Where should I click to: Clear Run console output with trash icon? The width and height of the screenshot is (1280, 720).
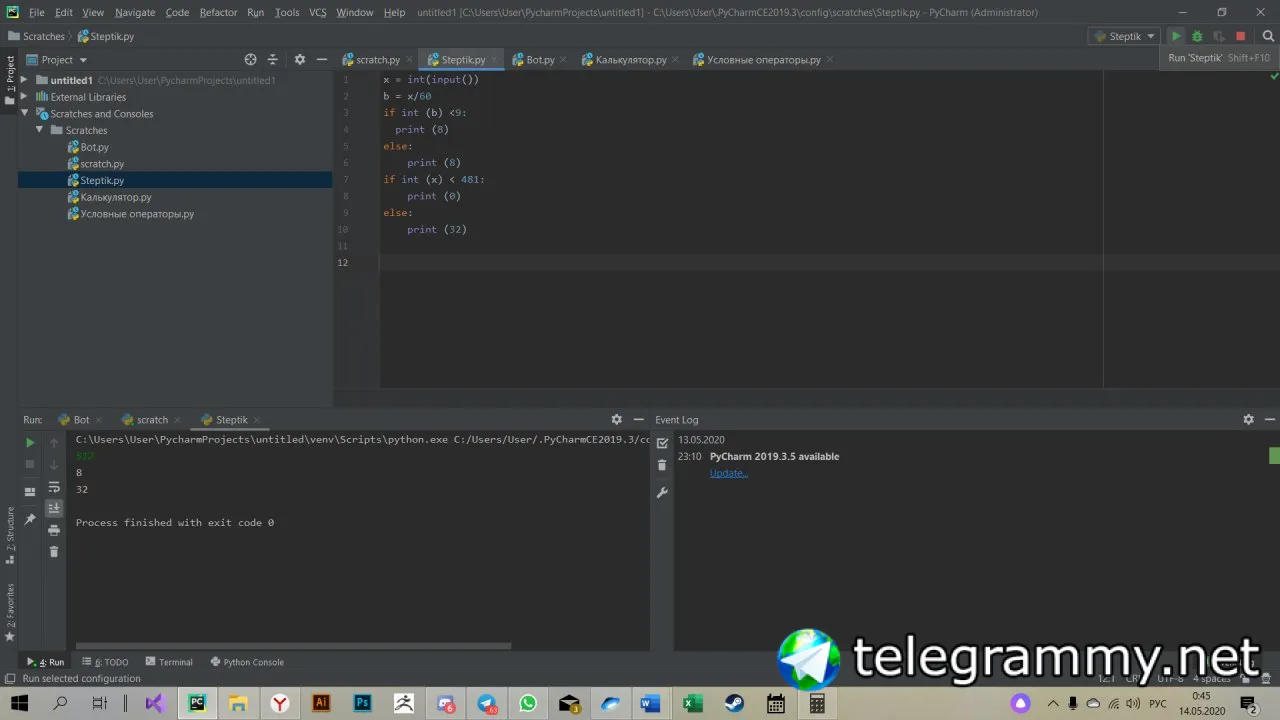click(54, 552)
